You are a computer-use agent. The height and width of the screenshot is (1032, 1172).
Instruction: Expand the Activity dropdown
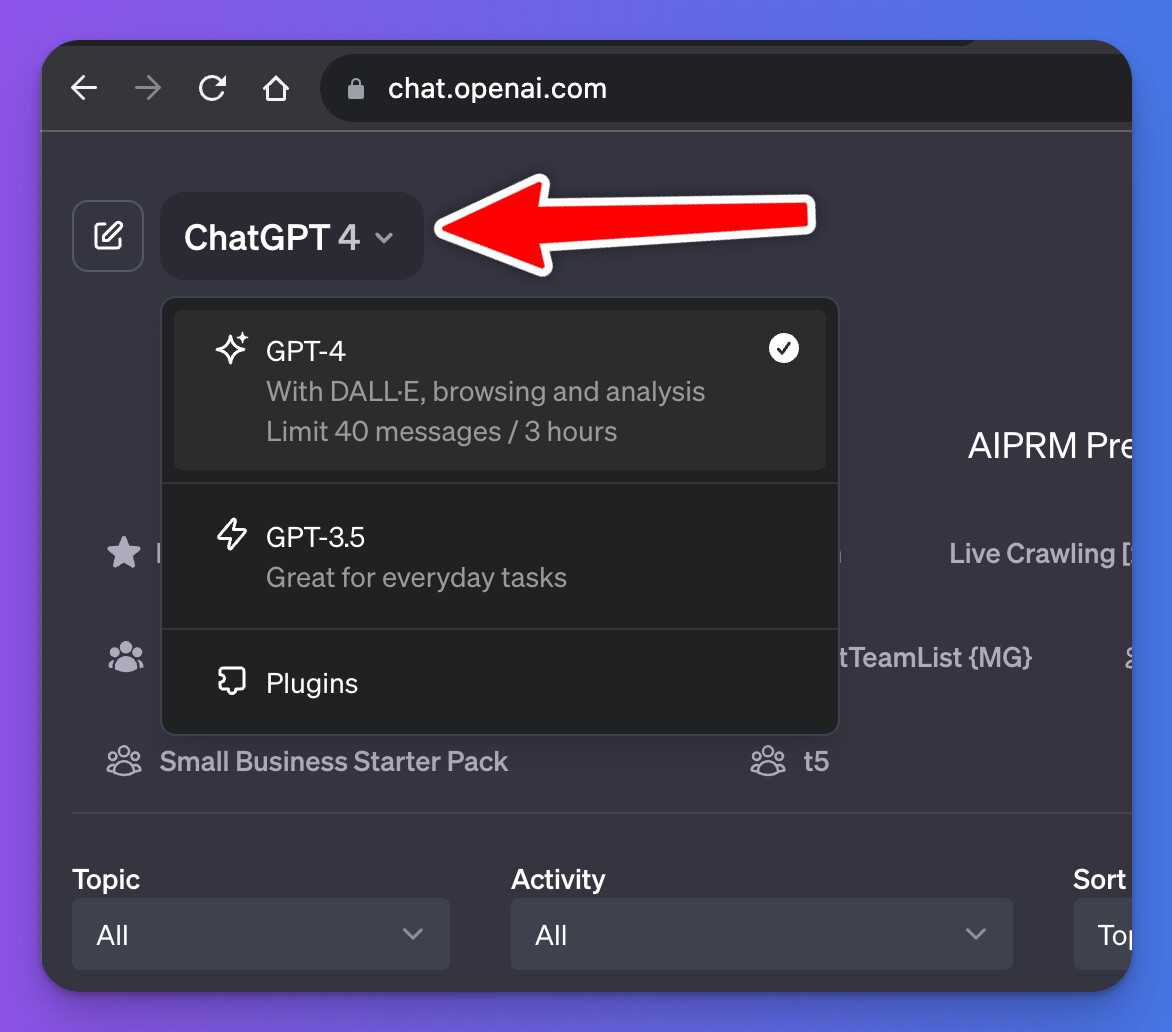(x=761, y=934)
